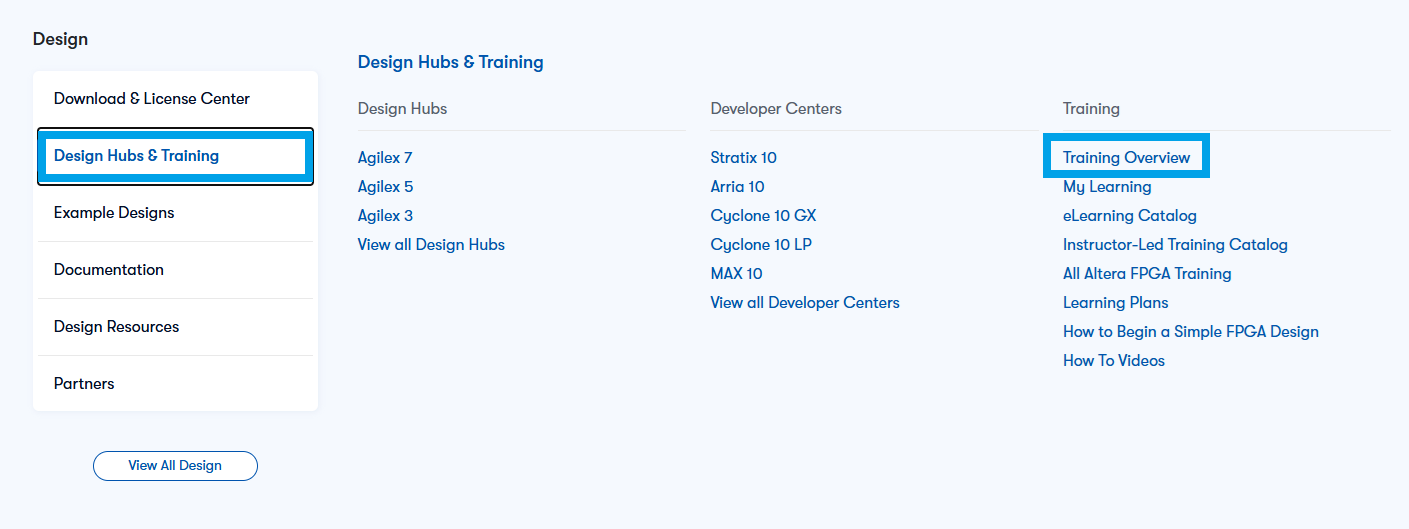Select Partners in the Design menu
This screenshot has width=1409, height=529.
84,384
